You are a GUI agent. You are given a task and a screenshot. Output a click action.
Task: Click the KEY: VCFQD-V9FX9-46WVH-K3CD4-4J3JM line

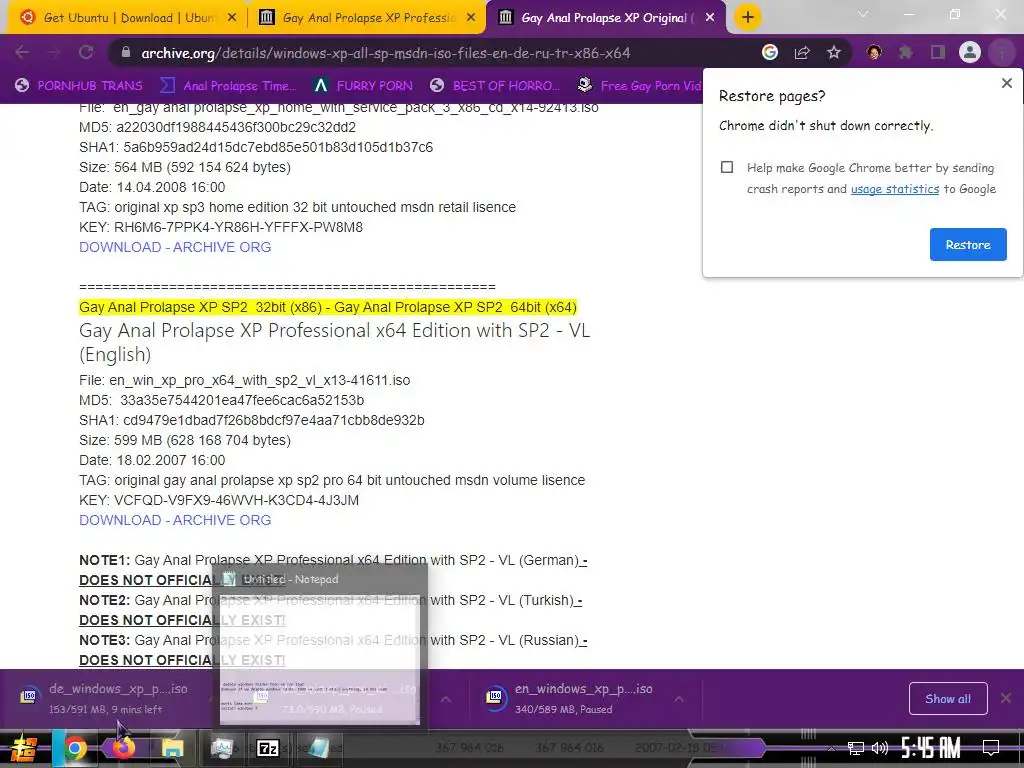(x=219, y=500)
